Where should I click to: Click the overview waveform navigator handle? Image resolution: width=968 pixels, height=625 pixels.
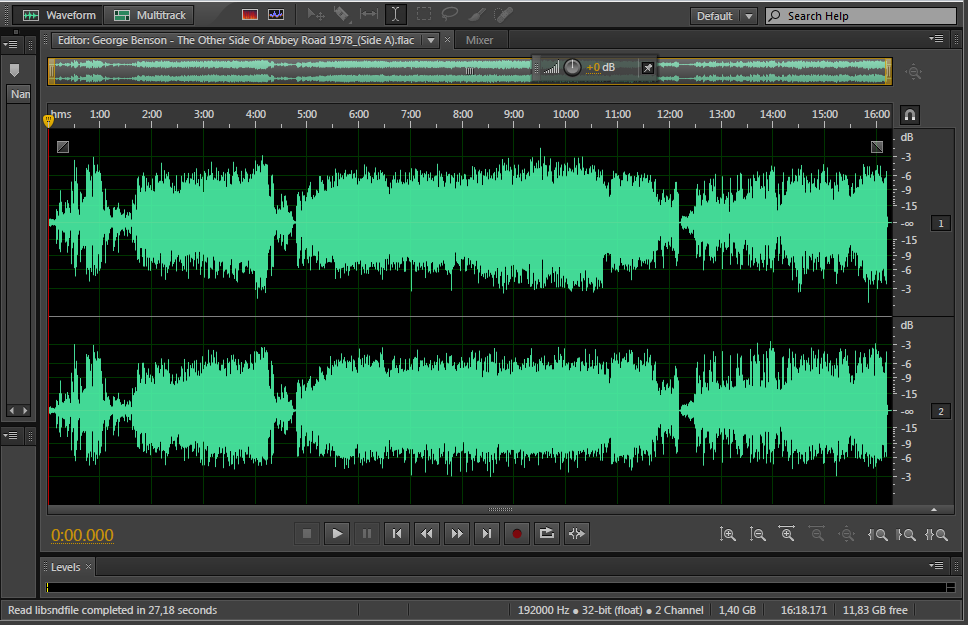pyautogui.click(x=470, y=71)
